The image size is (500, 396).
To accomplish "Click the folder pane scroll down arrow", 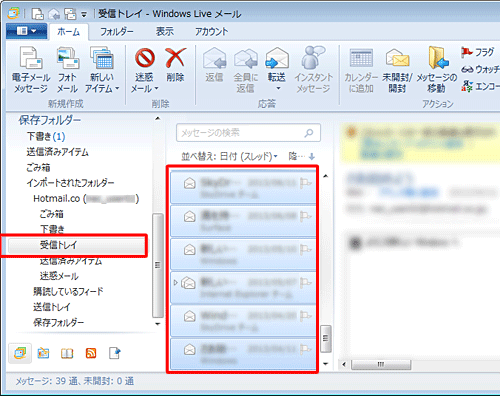I will coord(158,324).
